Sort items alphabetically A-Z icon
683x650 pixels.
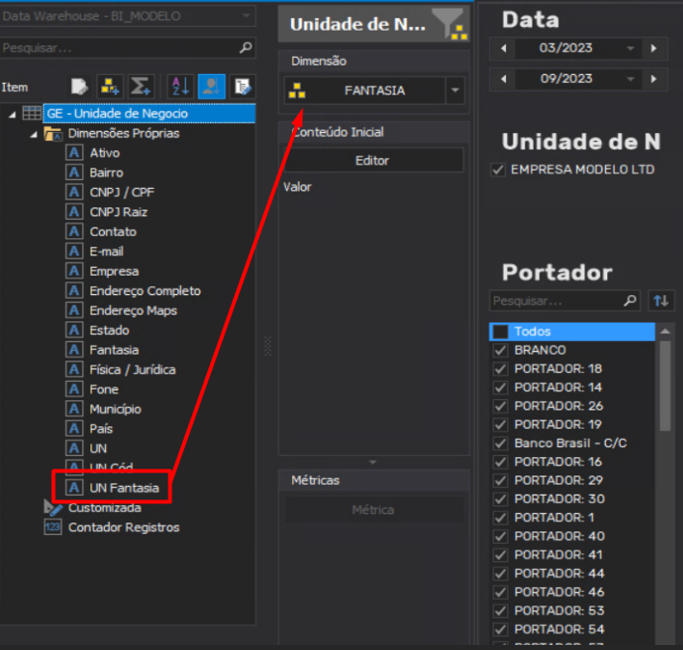[x=180, y=86]
